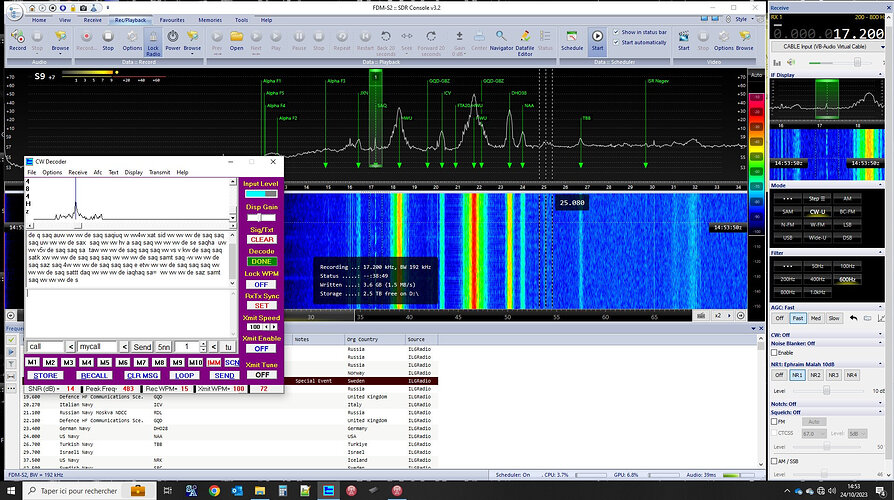Image resolution: width=894 pixels, height=500 pixels.
Task: Open the Transmit menu in CW Decoder
Action: click(160, 172)
